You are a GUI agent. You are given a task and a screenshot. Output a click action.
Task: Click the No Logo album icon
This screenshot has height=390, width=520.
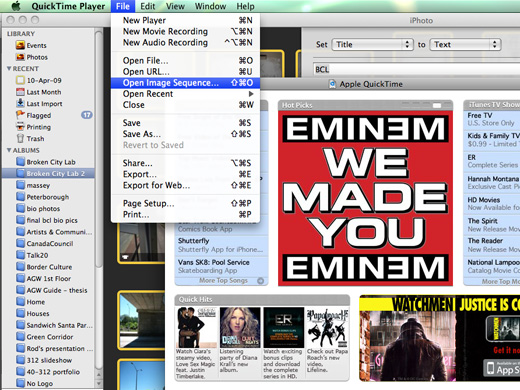point(20,383)
